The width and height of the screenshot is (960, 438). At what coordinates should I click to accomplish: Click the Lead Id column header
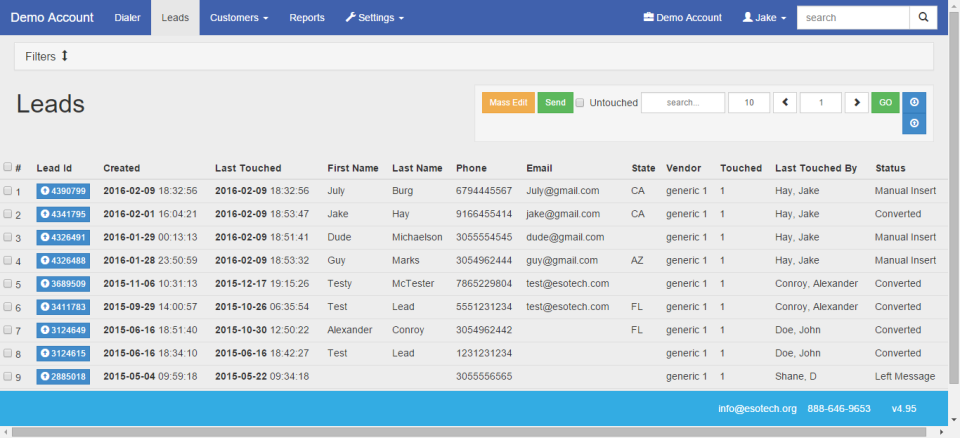tap(54, 168)
